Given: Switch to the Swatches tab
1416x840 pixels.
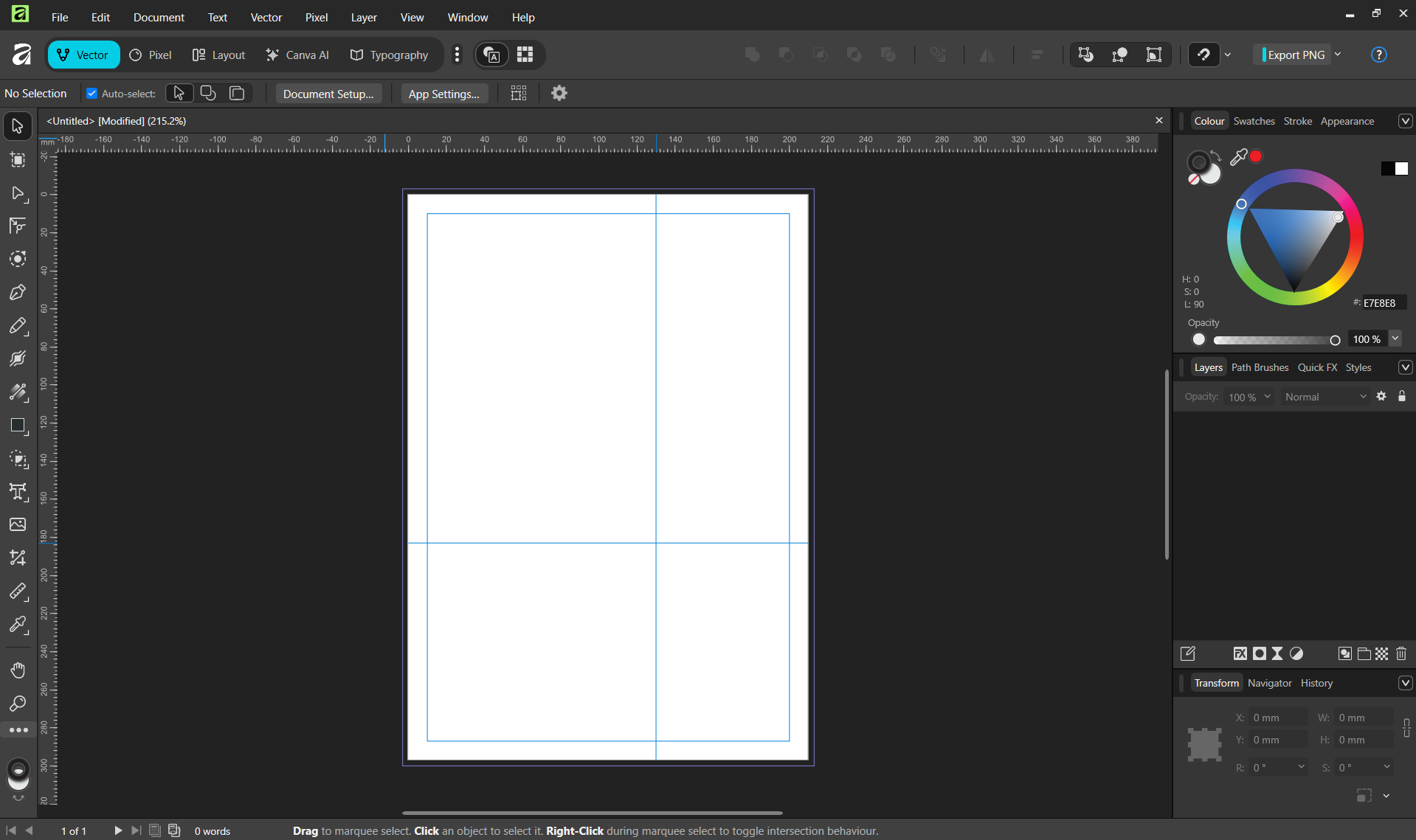Looking at the screenshot, I should pyautogui.click(x=1254, y=121).
